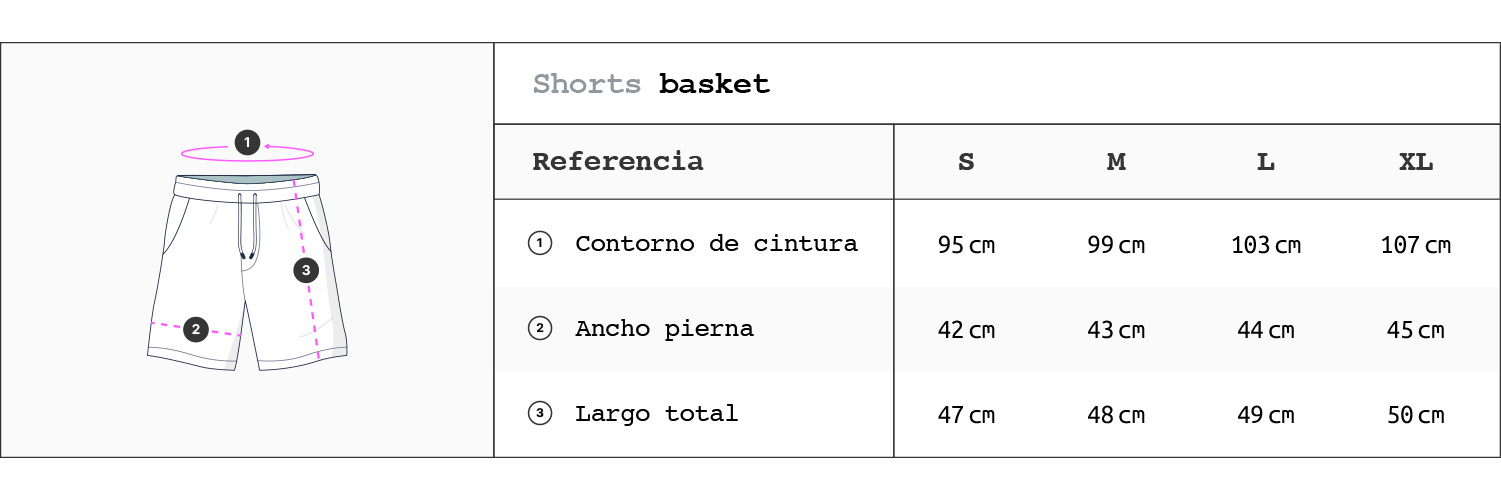Viewport: 1501px width, 501px height.
Task: Click the circled 1 beside Contorno de cintura
Action: click(x=540, y=243)
